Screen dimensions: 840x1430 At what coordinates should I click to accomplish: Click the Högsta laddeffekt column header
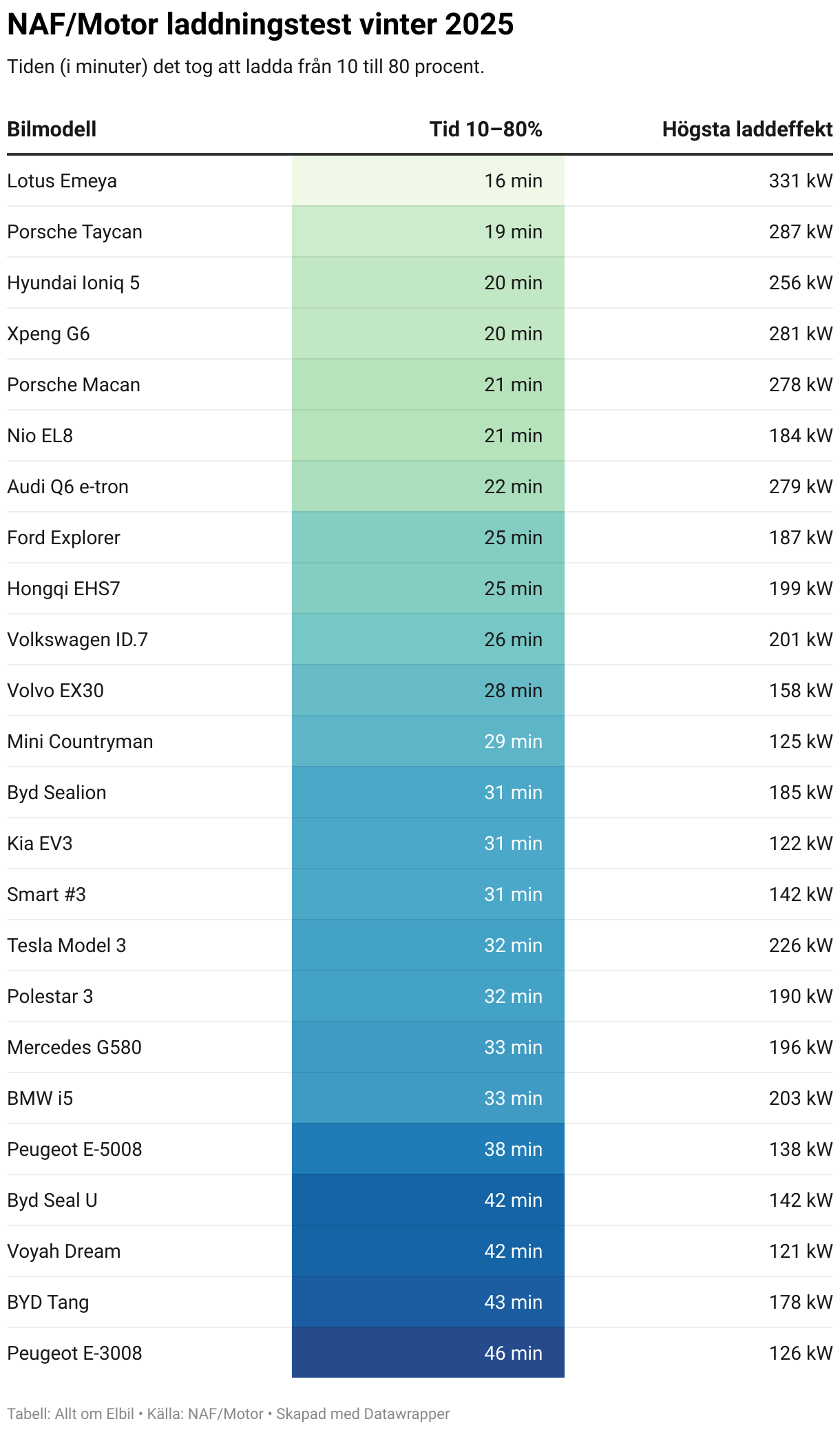click(747, 129)
